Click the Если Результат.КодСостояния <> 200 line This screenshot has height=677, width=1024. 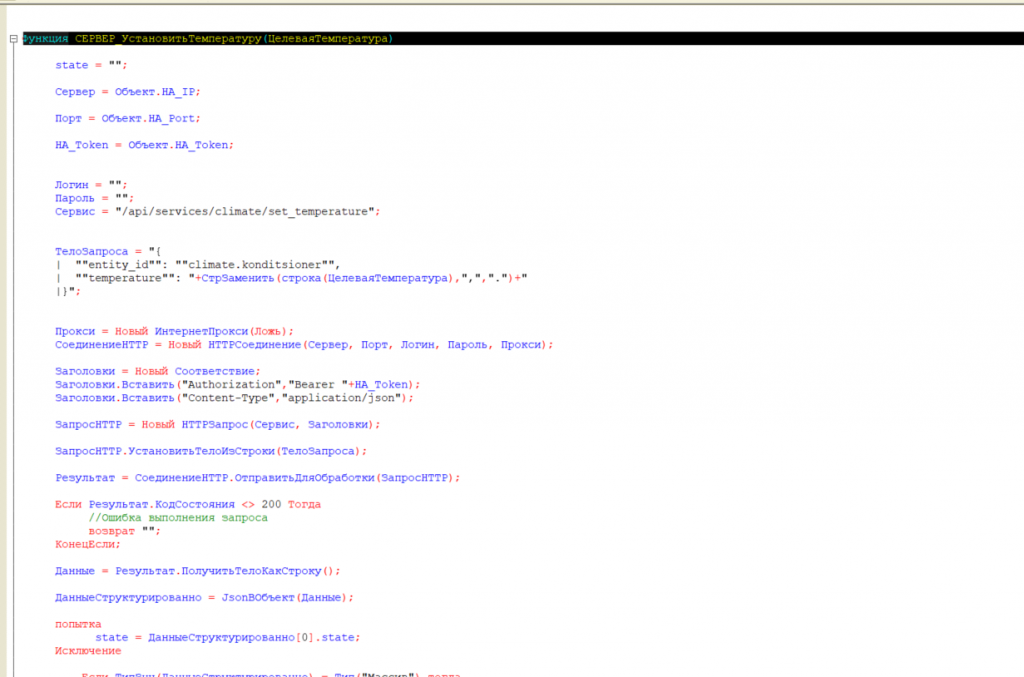tap(187, 505)
